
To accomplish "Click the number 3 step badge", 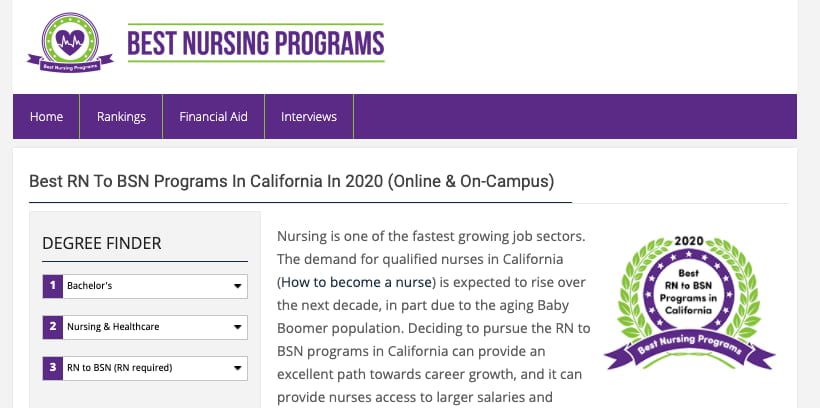I will click(51, 367).
